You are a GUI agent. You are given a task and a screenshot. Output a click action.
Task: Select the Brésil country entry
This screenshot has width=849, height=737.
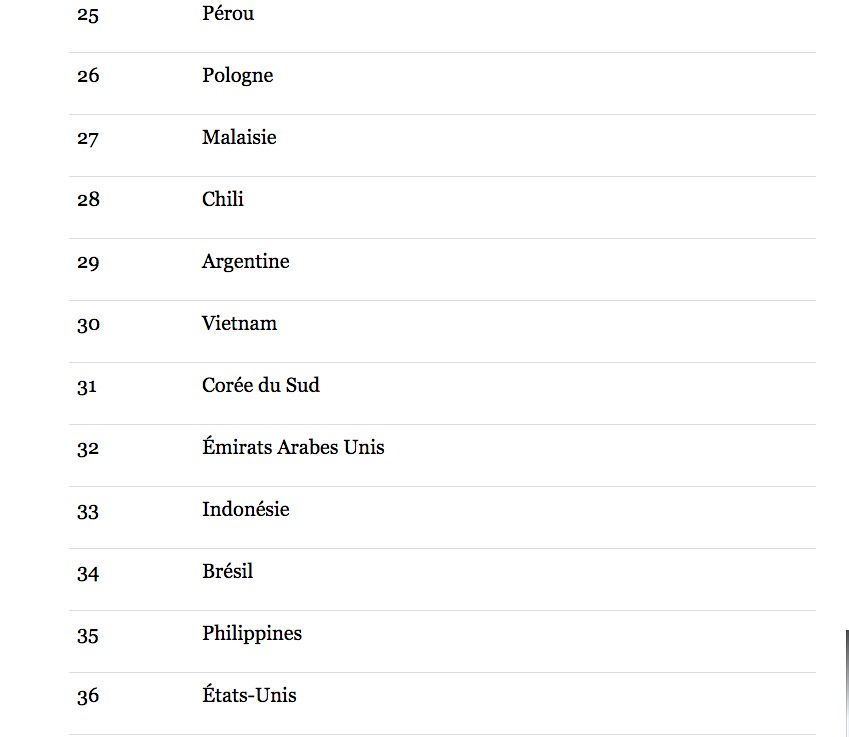[x=227, y=571]
